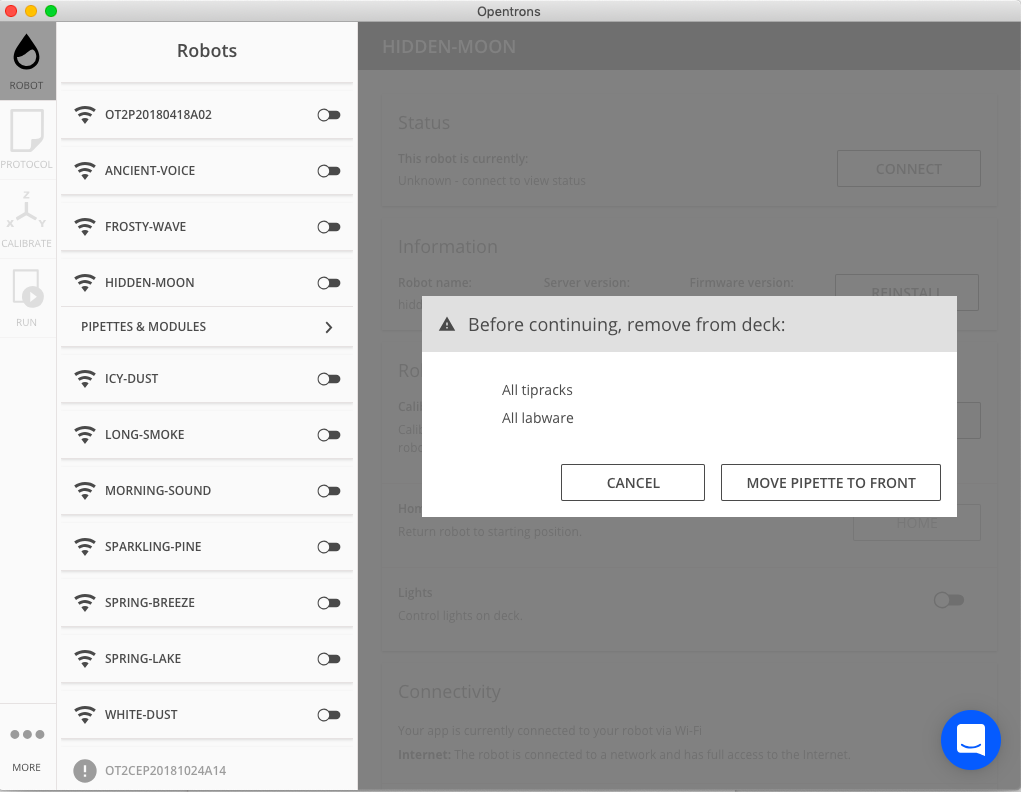The height and width of the screenshot is (792, 1021).
Task: Toggle connection for ANCIENT-VOICE
Action: click(x=329, y=171)
